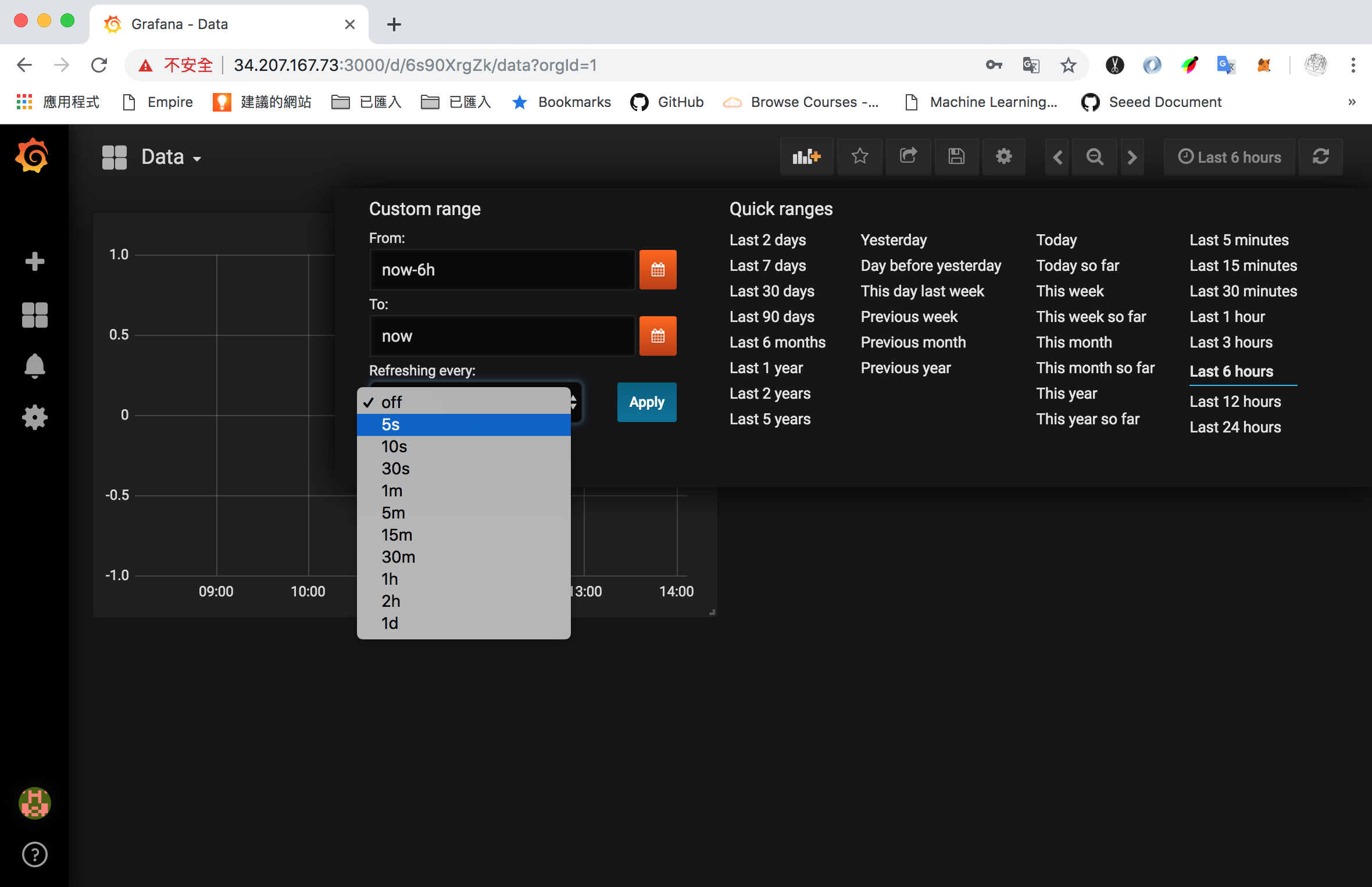Viewport: 1372px width, 887px height.
Task: Click the From field with now-6h
Action: pyautogui.click(x=502, y=270)
